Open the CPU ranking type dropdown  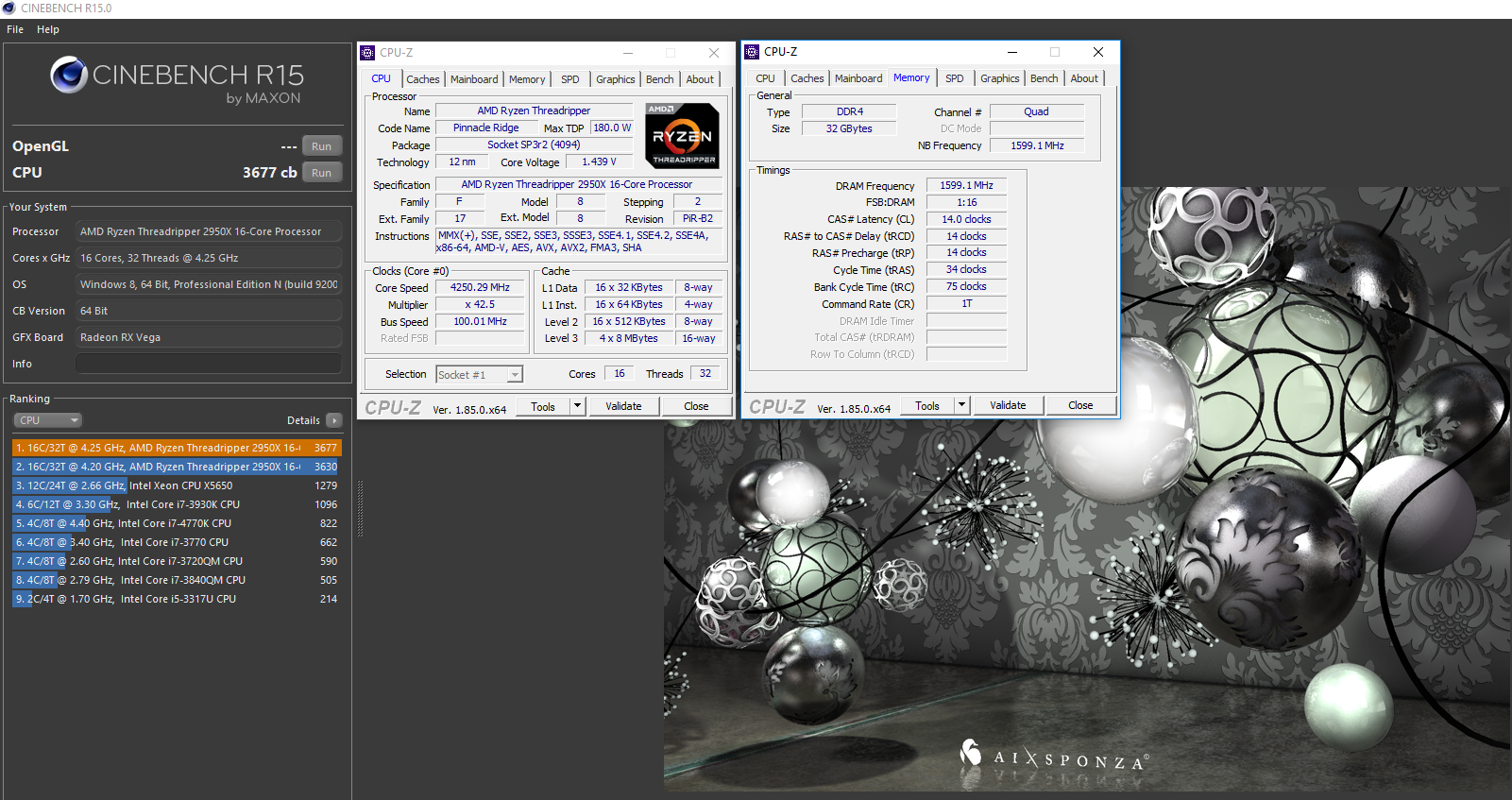point(47,420)
